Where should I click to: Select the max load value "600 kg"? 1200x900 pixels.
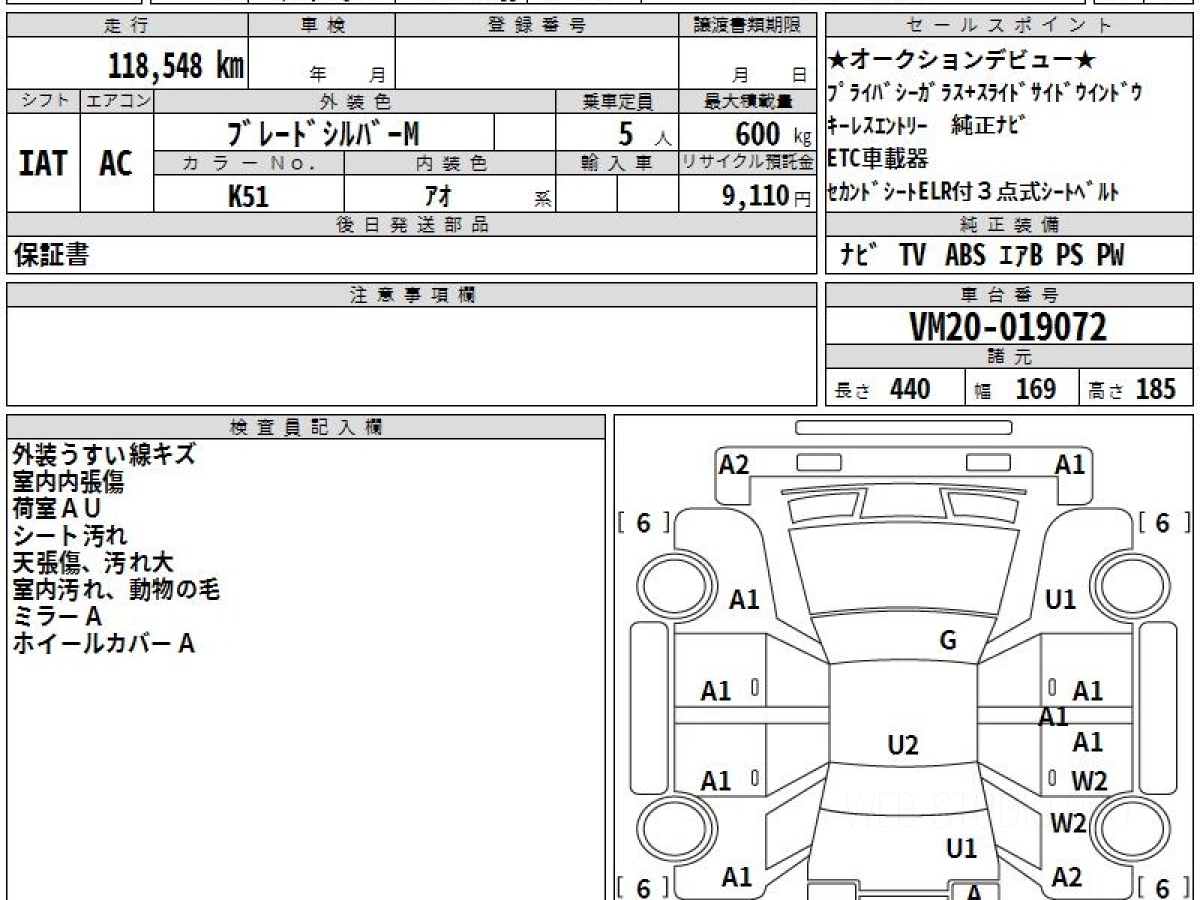click(x=773, y=133)
